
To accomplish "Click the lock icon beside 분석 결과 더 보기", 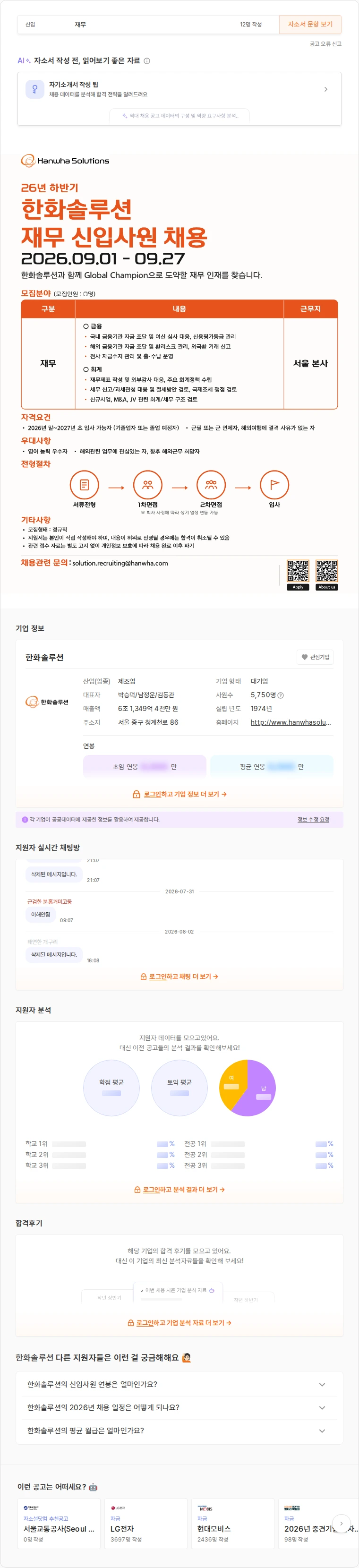I will point(137,1190).
